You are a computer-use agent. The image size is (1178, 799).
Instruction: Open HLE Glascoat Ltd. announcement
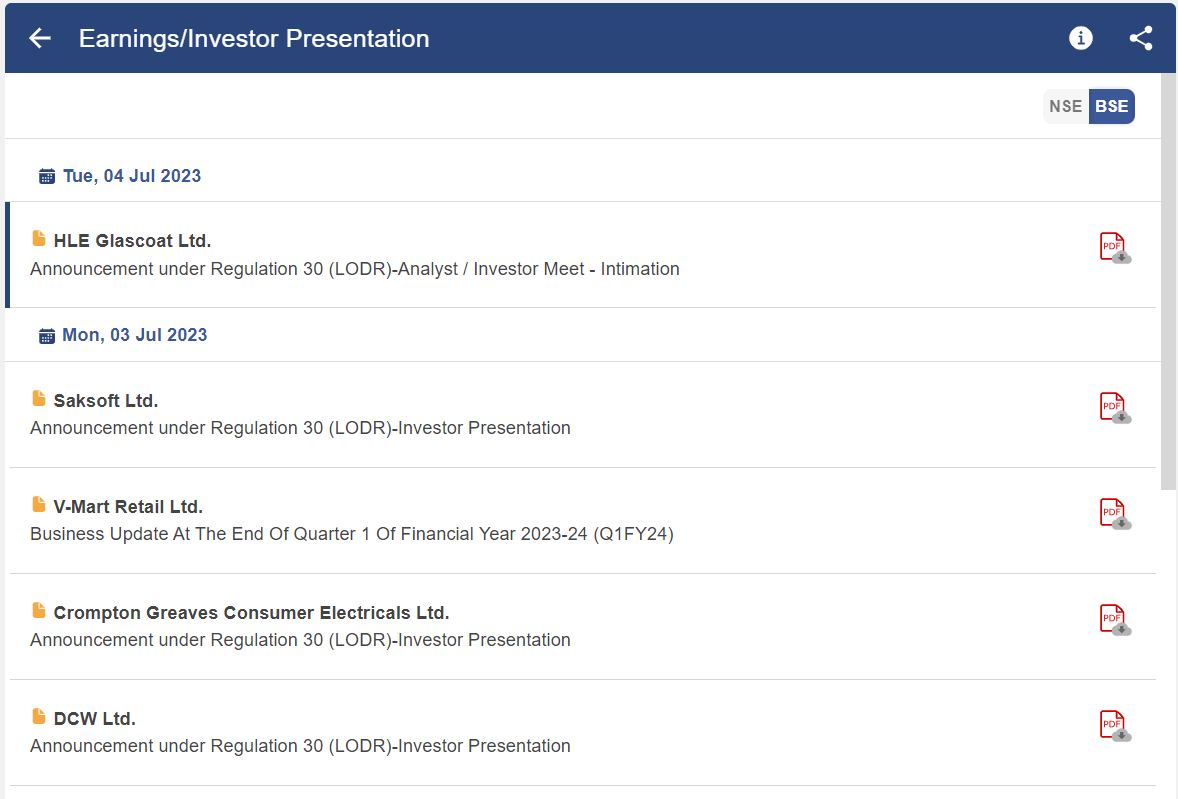132,241
